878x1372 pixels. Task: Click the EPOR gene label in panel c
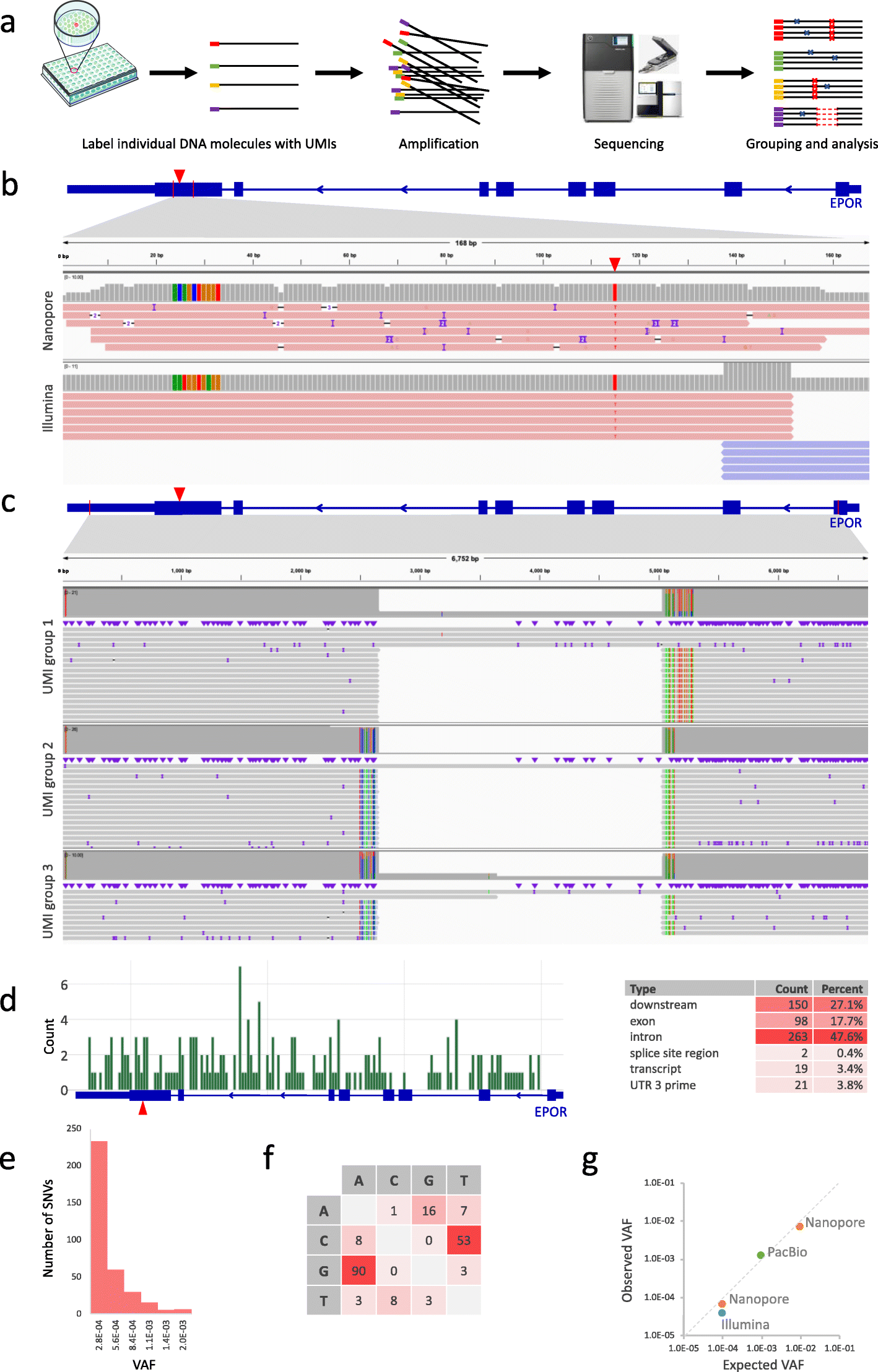[846, 523]
